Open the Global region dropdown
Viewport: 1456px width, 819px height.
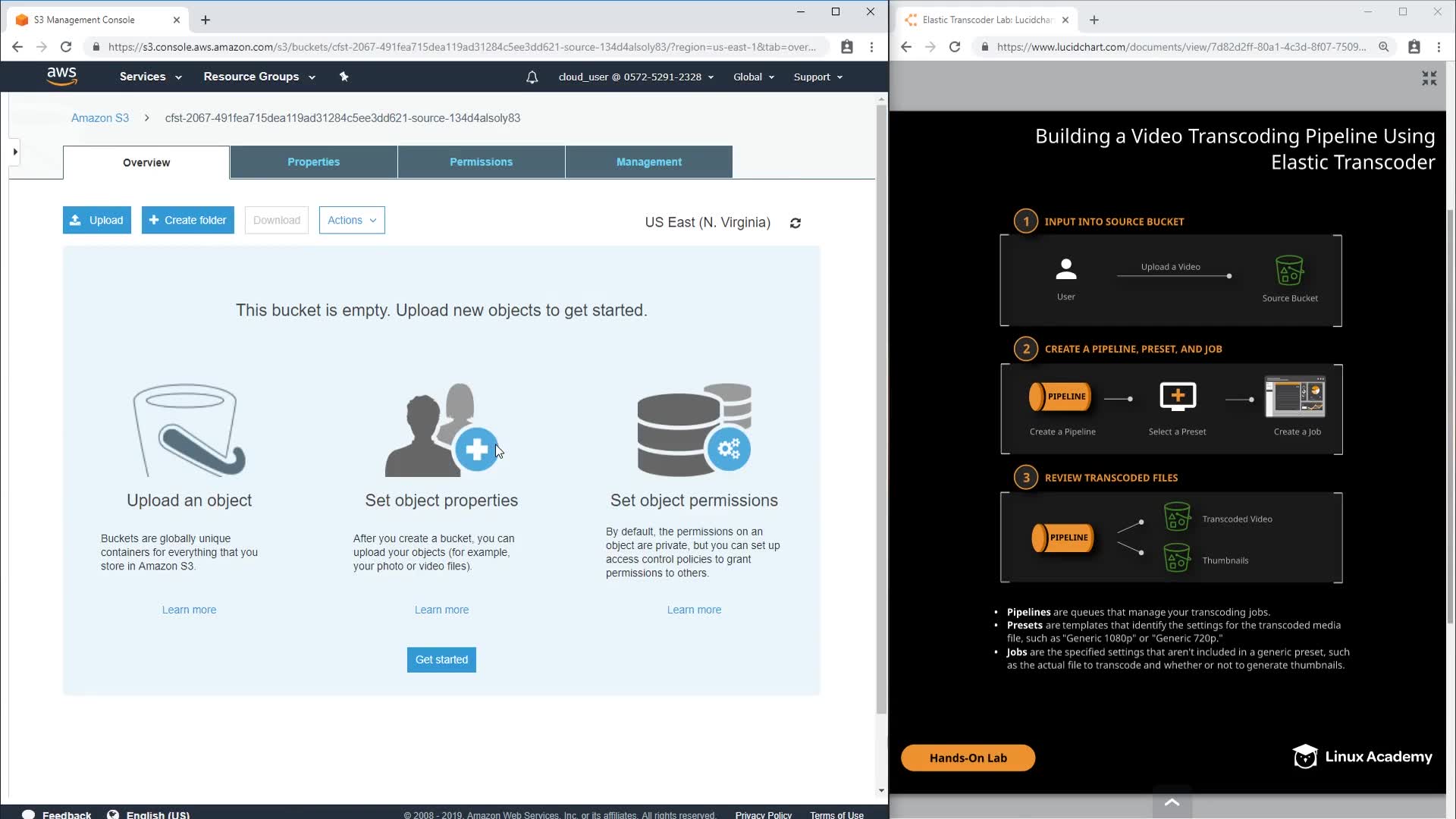[753, 77]
